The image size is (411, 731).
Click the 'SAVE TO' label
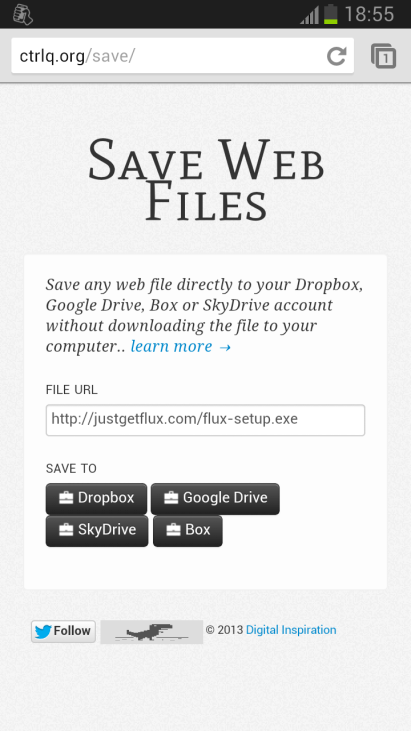71,469
